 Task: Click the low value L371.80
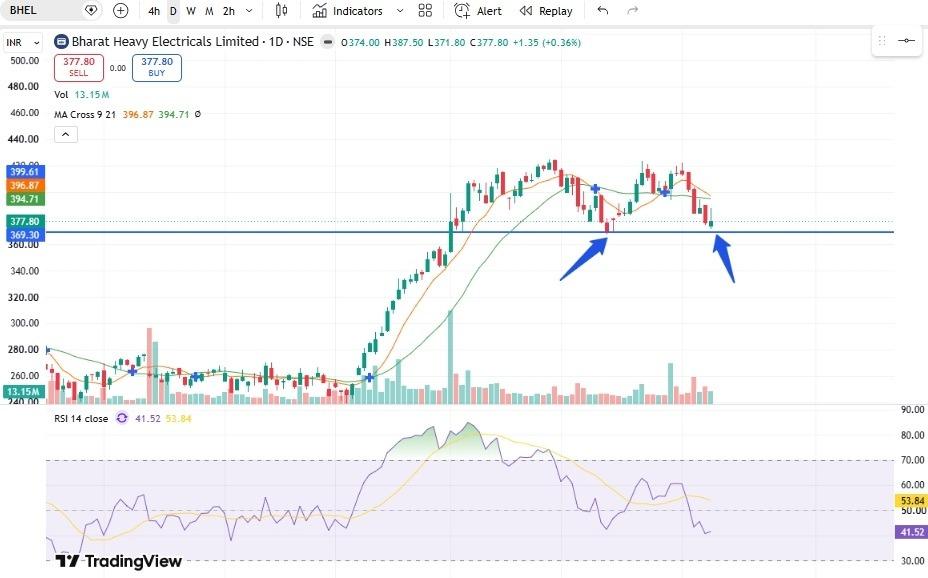[x=447, y=43]
